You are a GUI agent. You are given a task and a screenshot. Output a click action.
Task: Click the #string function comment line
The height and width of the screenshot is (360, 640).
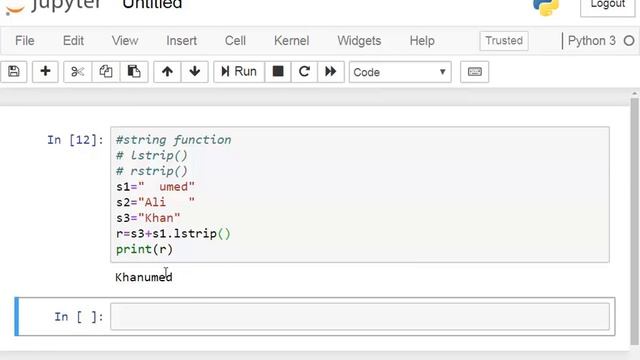point(173,140)
